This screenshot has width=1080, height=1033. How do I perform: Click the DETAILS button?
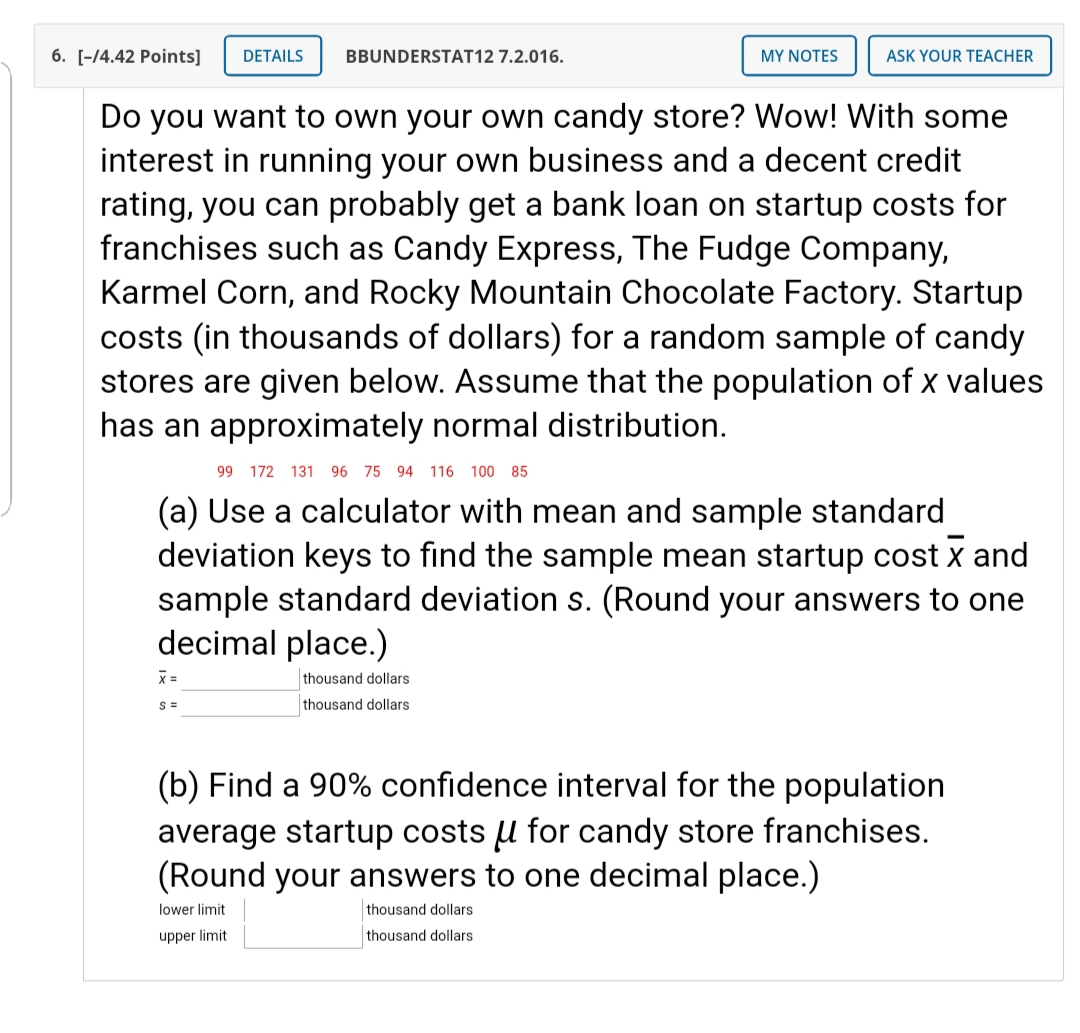(272, 56)
